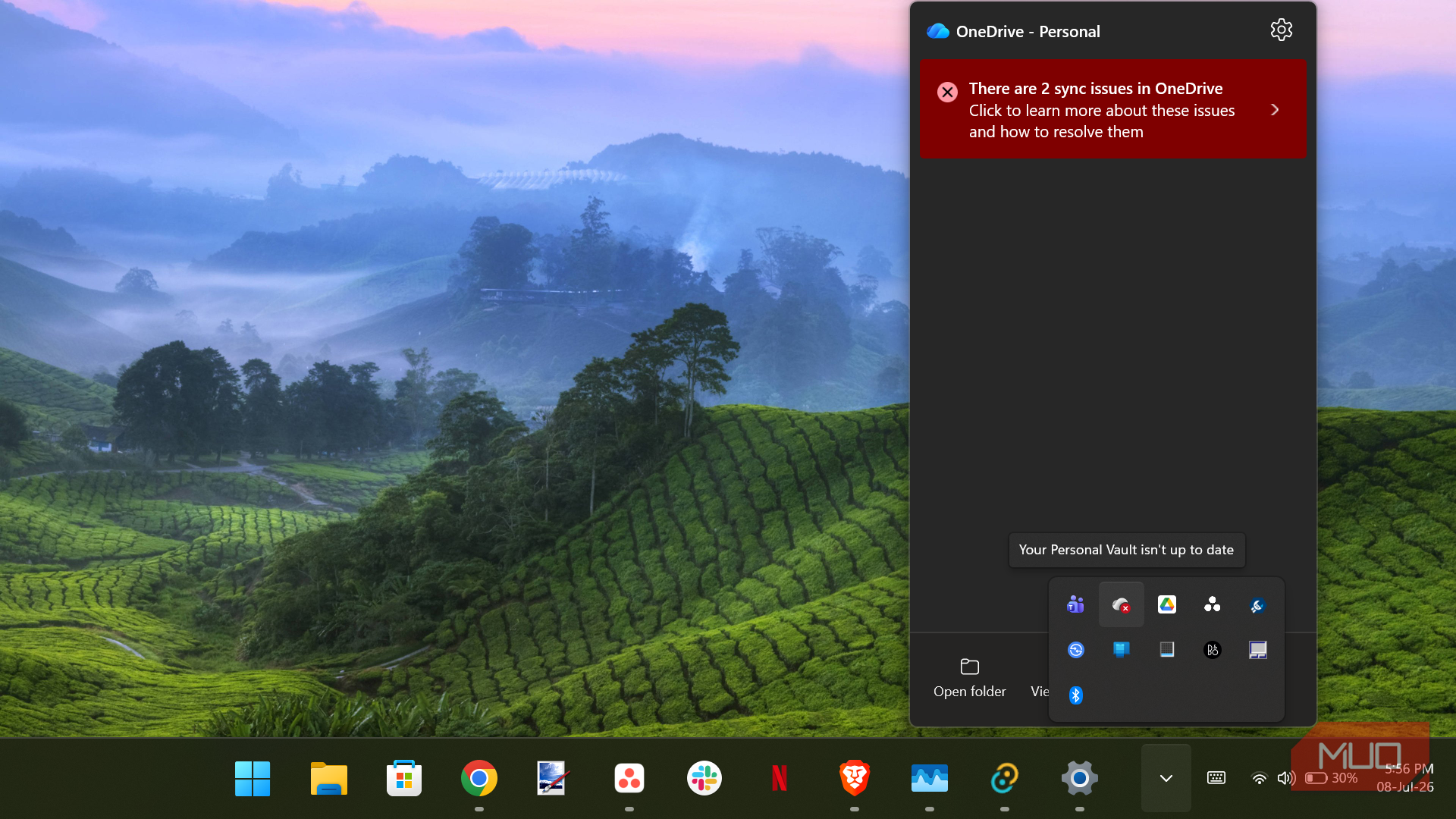Launch Microsoft Store from taskbar
This screenshot has height=819, width=1456.
tap(403, 778)
